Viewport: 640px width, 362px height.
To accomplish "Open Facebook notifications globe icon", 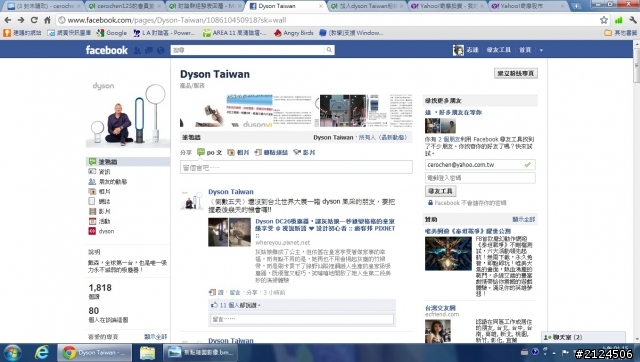I will [x=161, y=50].
